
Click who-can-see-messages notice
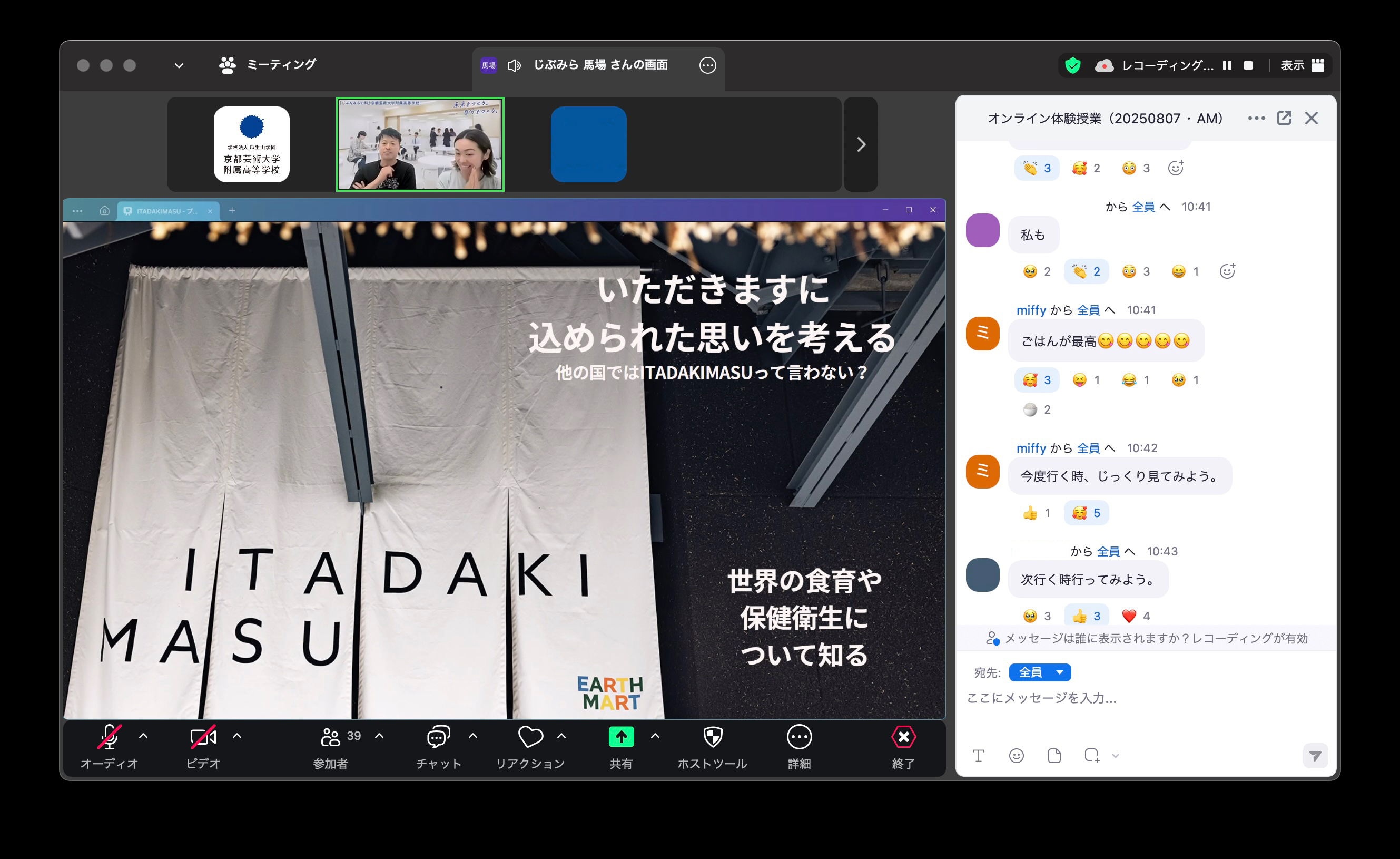pyautogui.click(x=1147, y=638)
